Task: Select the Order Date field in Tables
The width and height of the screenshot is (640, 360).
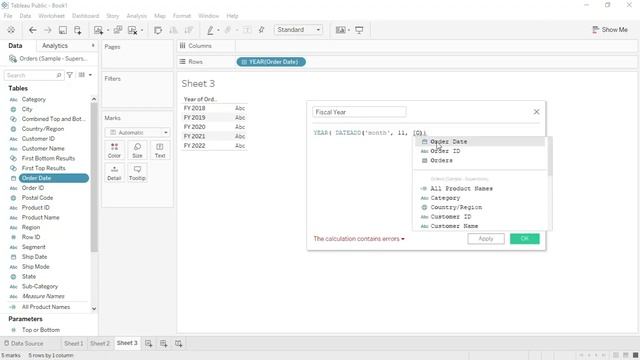Action: 53,178
